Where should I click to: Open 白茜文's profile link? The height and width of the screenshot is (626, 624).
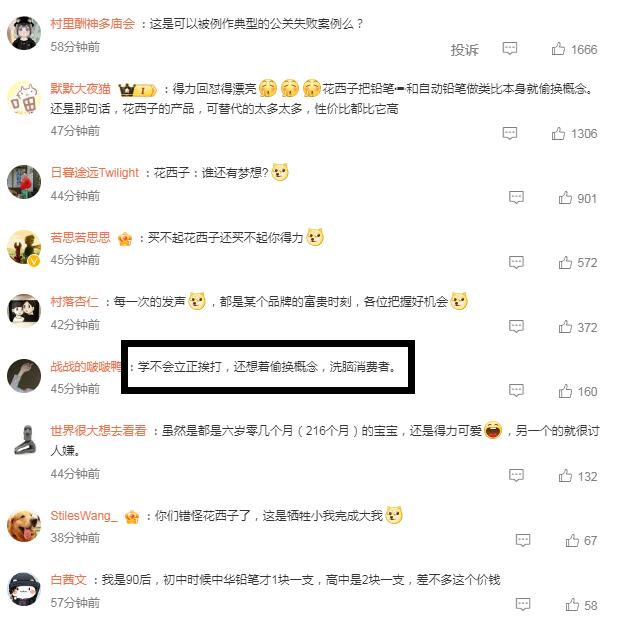[68, 580]
